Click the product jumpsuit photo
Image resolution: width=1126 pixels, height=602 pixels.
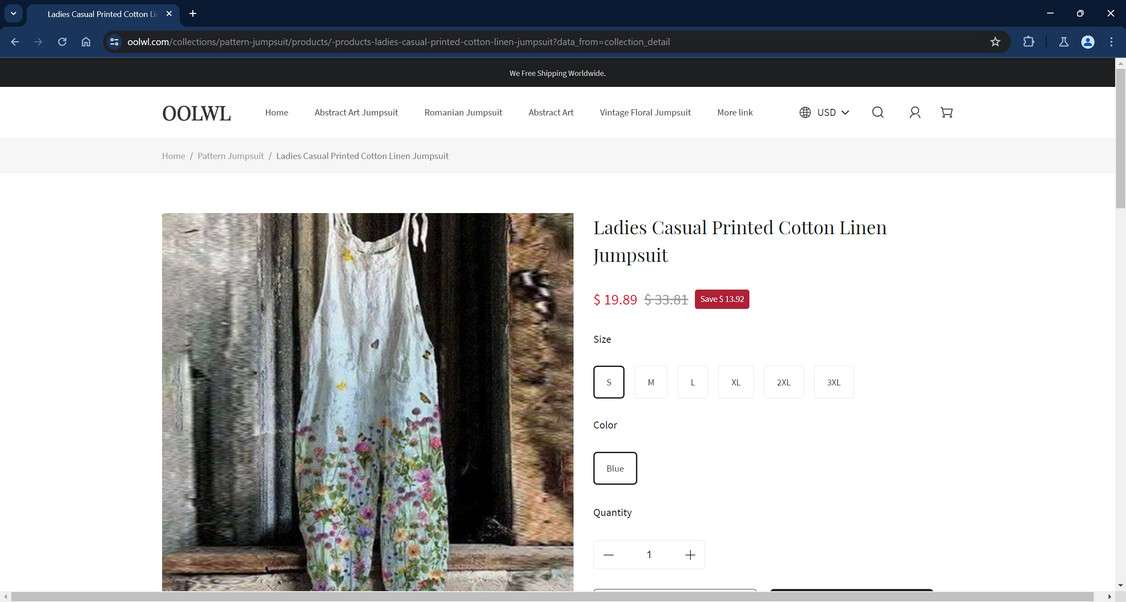367,400
